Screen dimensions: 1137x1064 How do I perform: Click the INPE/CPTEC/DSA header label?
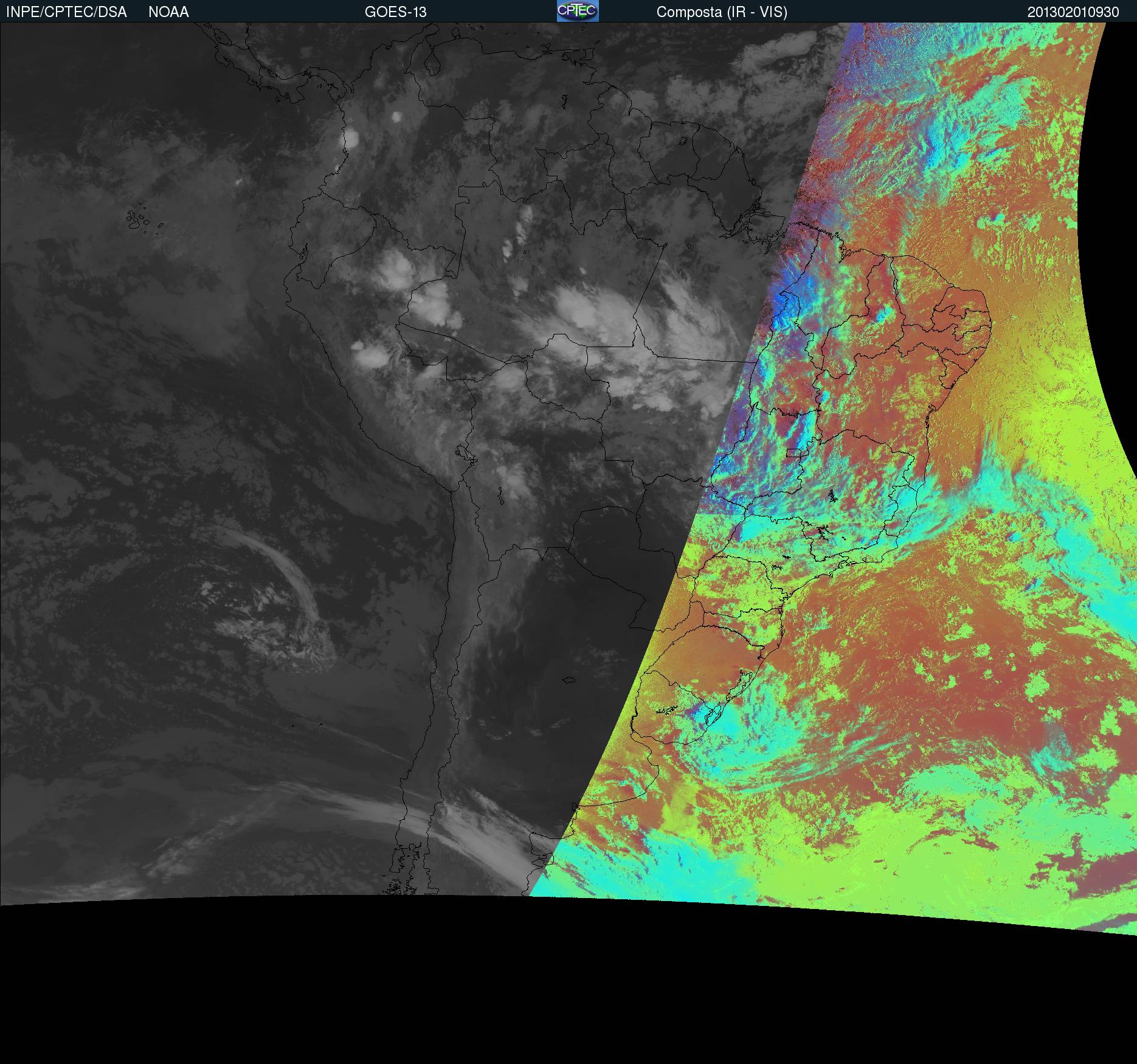coord(66,12)
